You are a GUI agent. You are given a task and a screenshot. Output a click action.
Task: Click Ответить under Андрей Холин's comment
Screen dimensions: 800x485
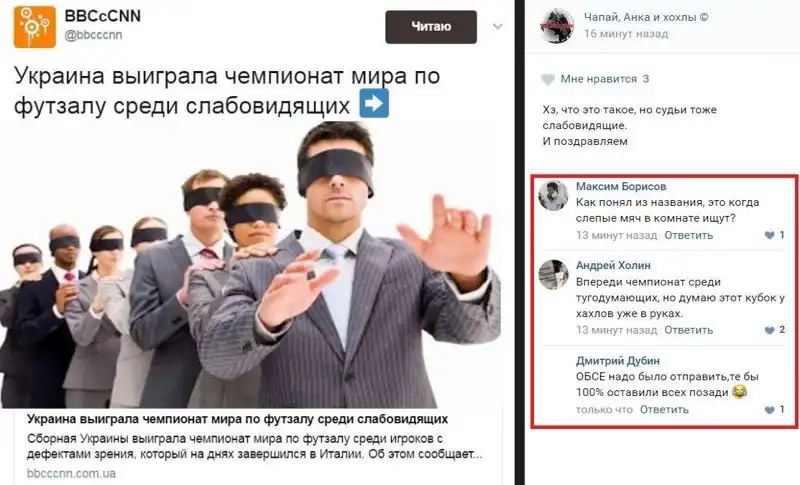coord(688,330)
